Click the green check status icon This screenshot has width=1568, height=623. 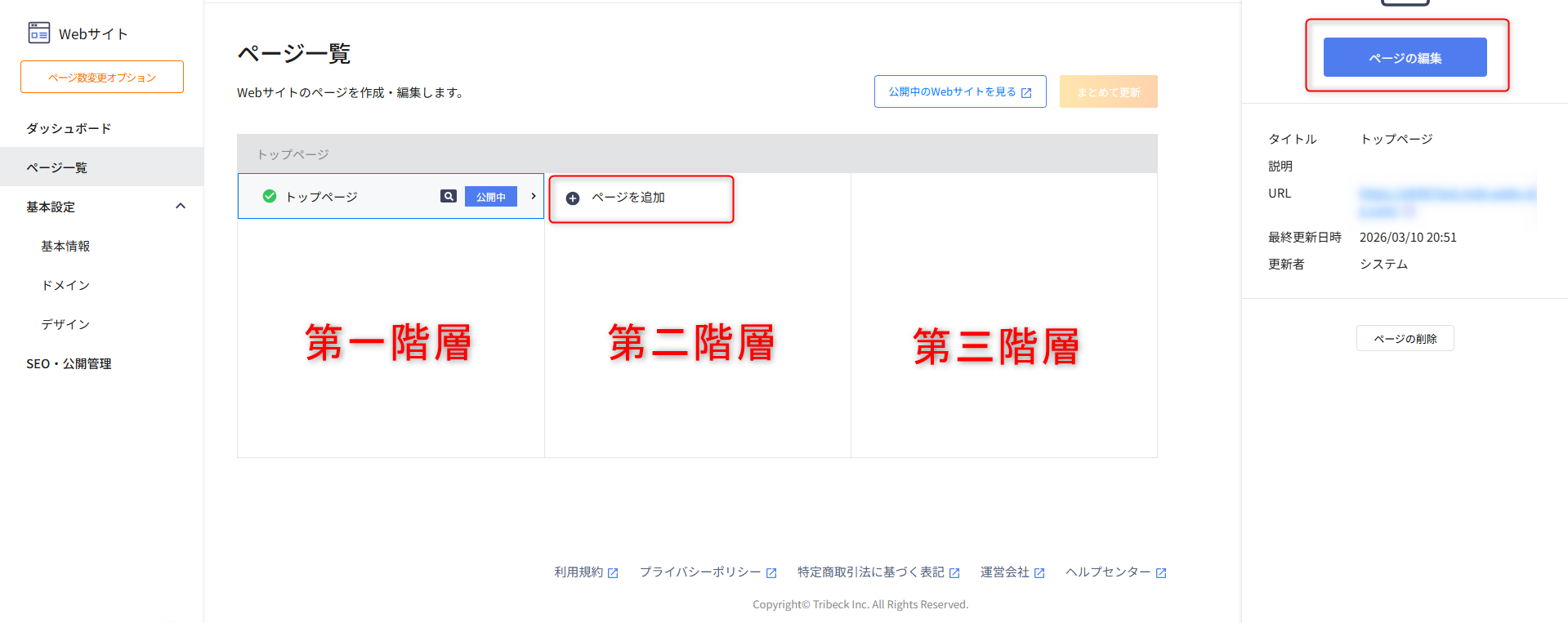[x=269, y=196]
